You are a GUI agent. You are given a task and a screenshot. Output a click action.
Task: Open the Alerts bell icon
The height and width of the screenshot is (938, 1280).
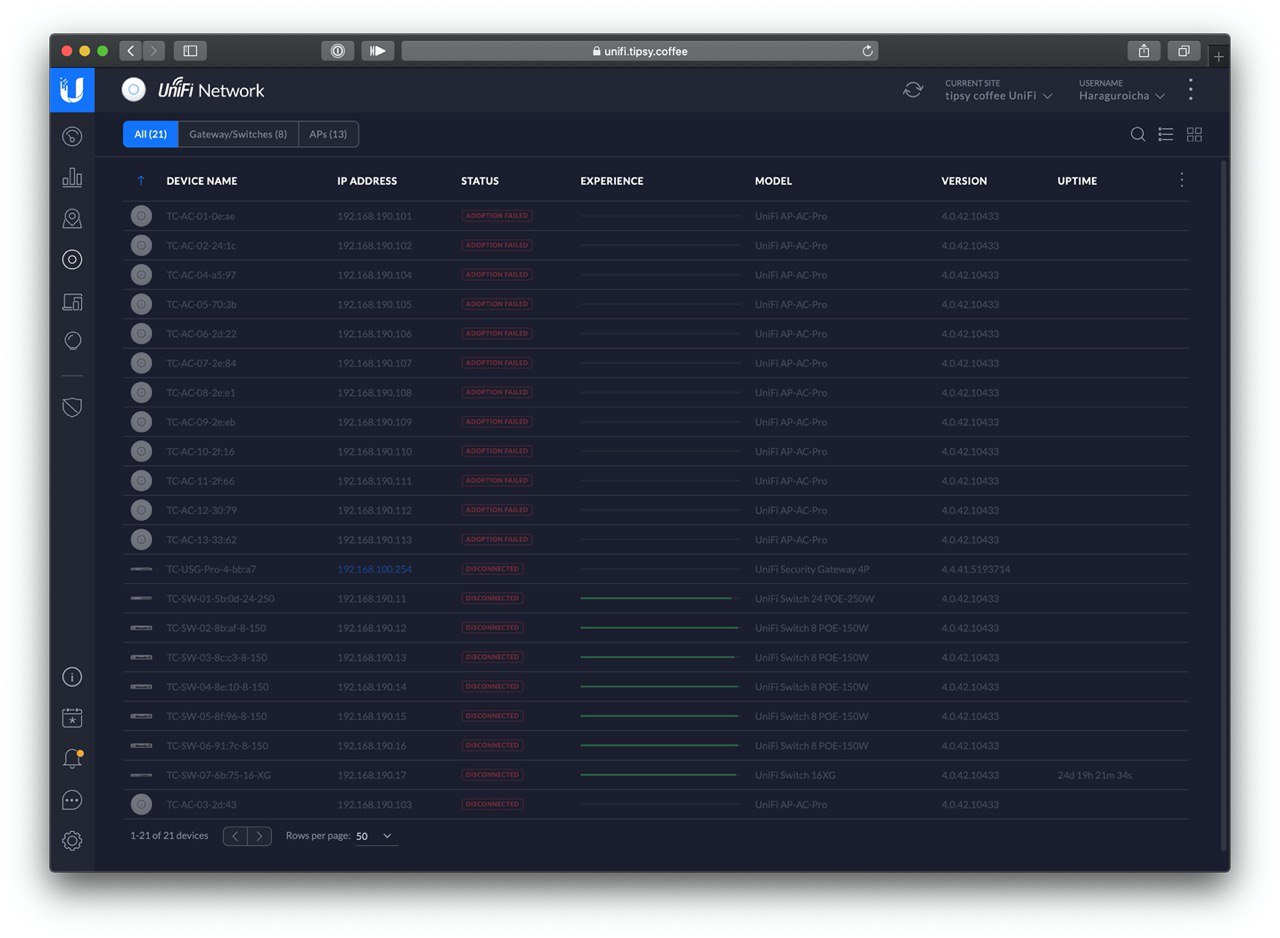(72, 759)
